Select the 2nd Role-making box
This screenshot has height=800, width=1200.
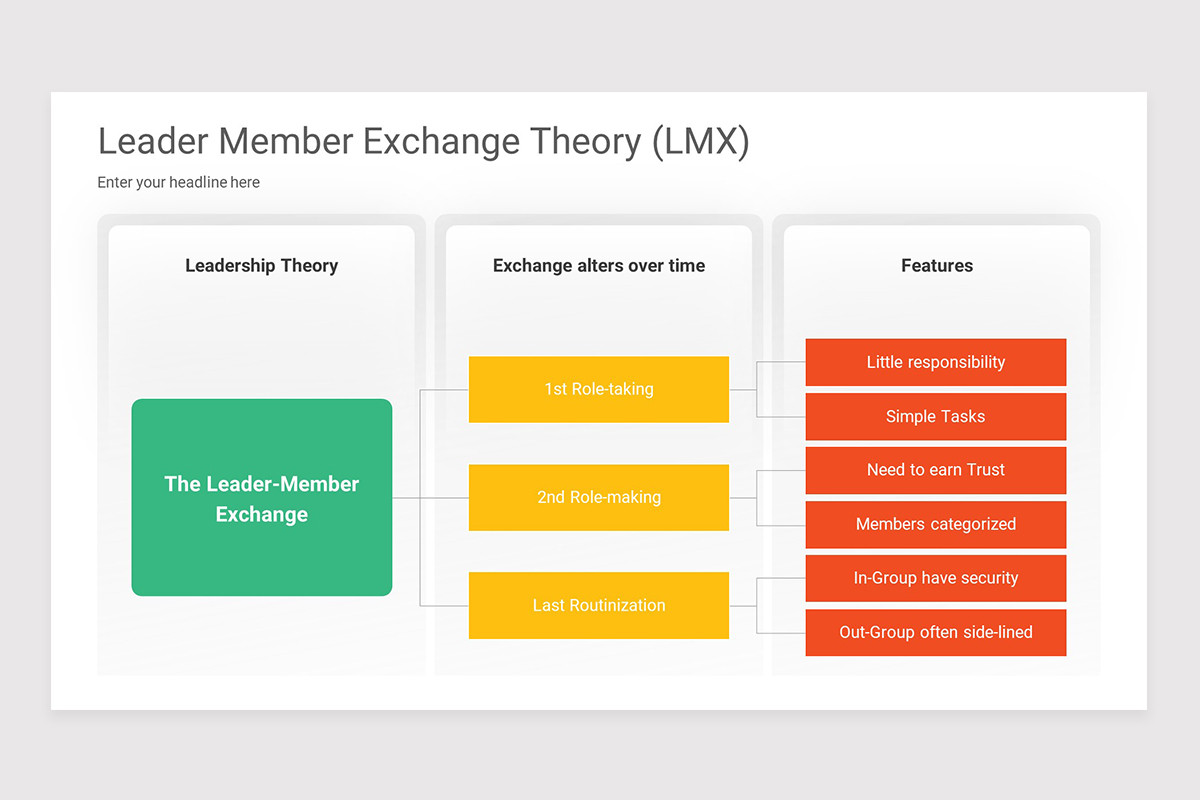[598, 497]
